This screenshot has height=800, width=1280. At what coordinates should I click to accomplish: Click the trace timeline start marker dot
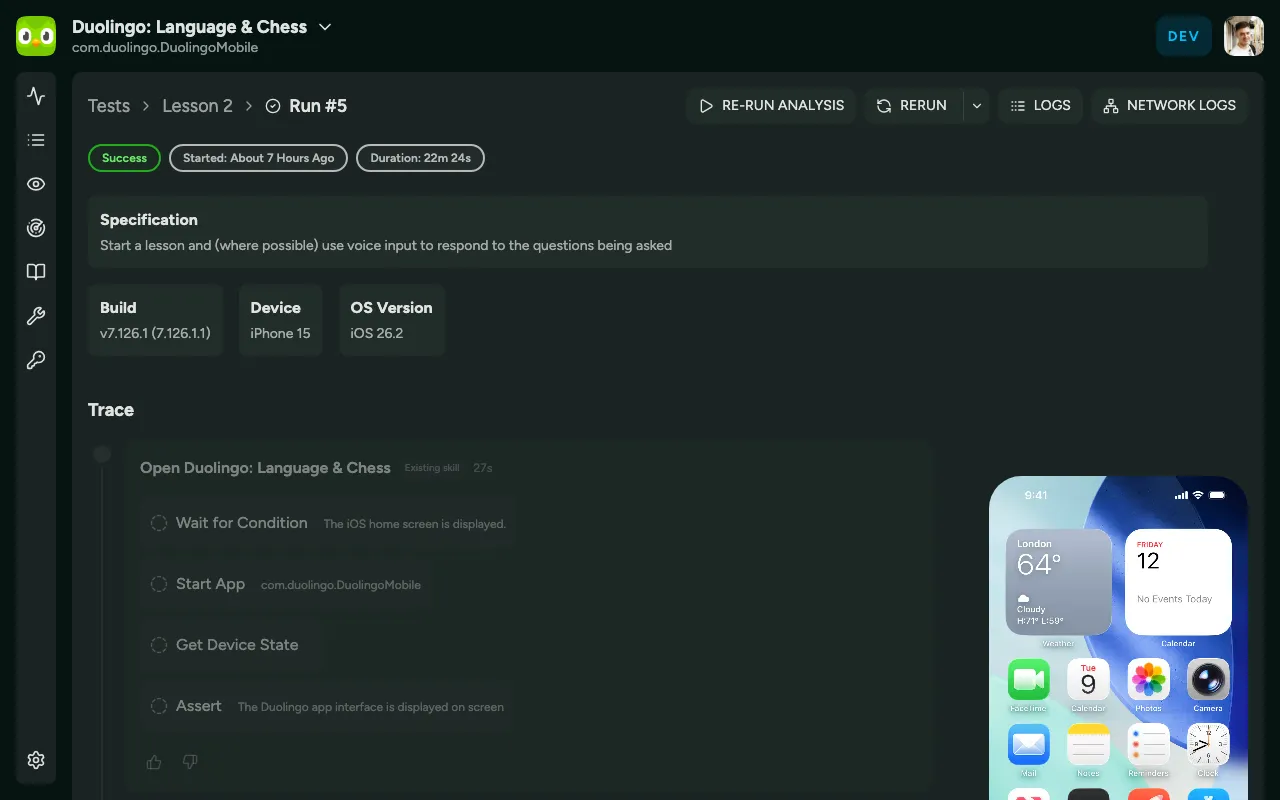click(x=102, y=455)
